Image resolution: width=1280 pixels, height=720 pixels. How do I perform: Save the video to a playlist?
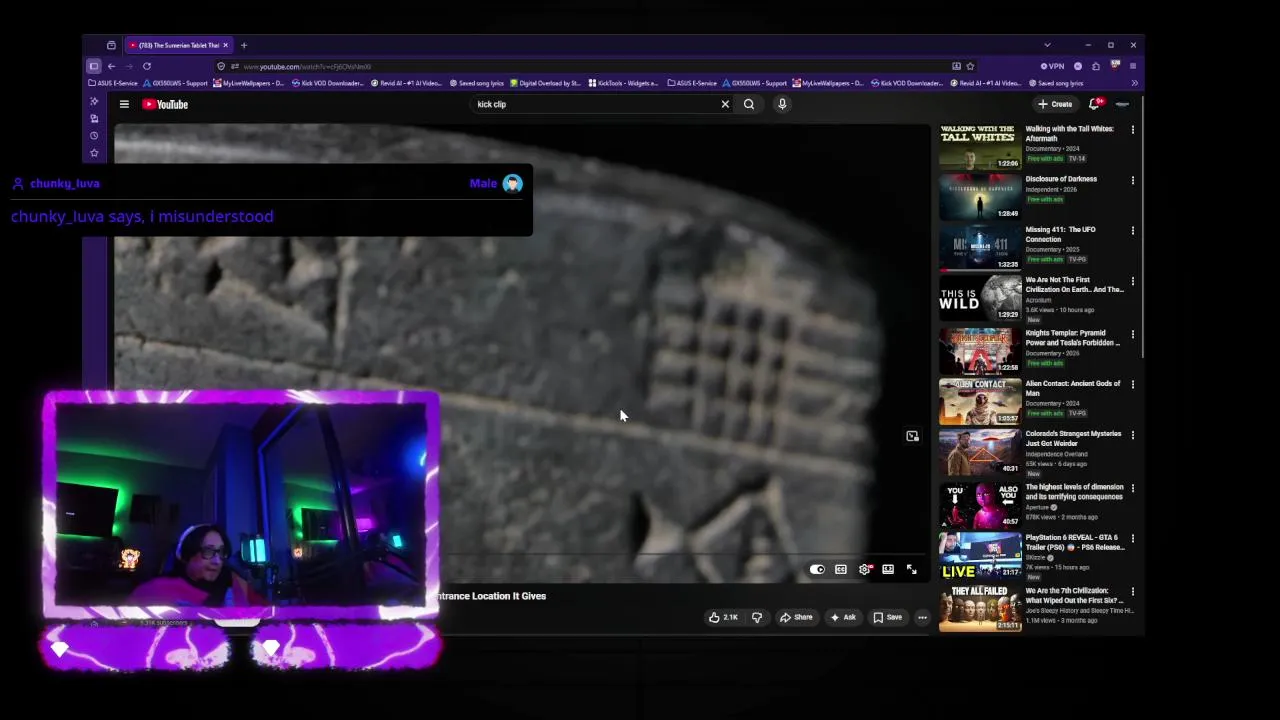coord(887,617)
